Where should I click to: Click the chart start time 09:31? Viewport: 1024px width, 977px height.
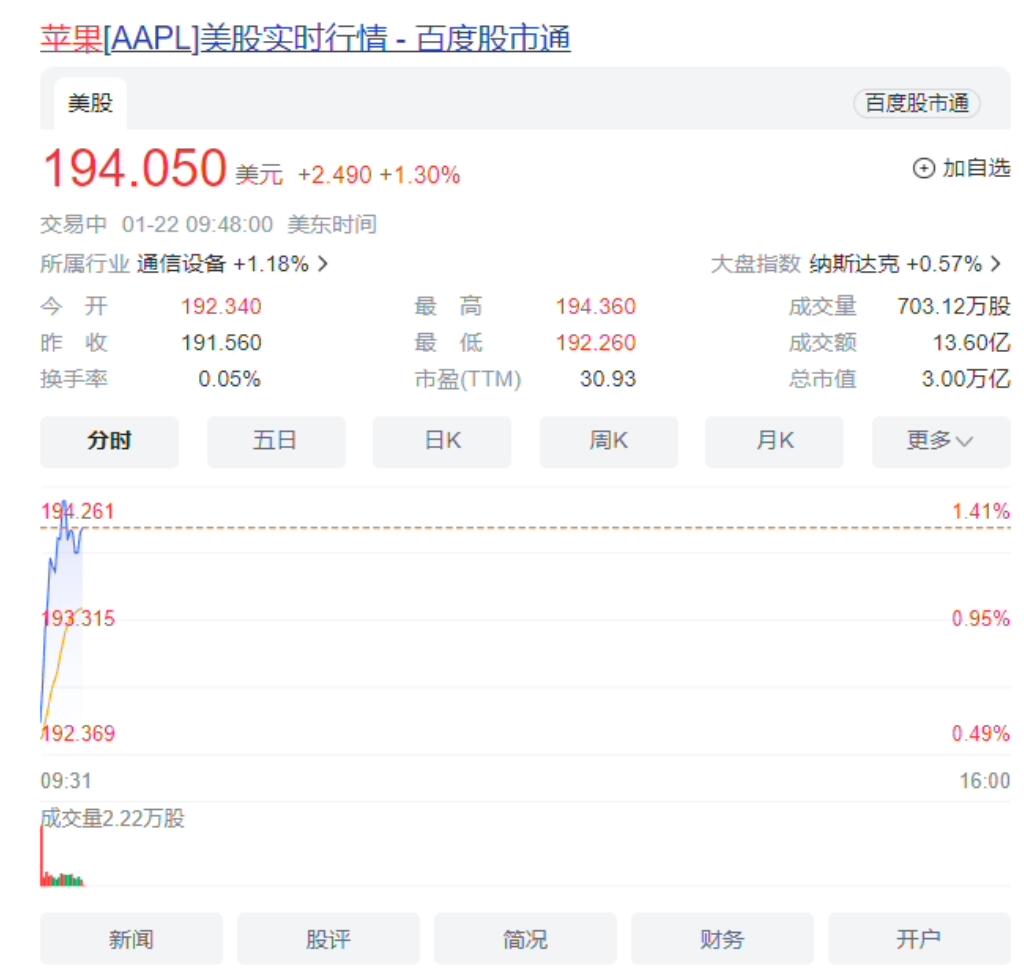(66, 780)
